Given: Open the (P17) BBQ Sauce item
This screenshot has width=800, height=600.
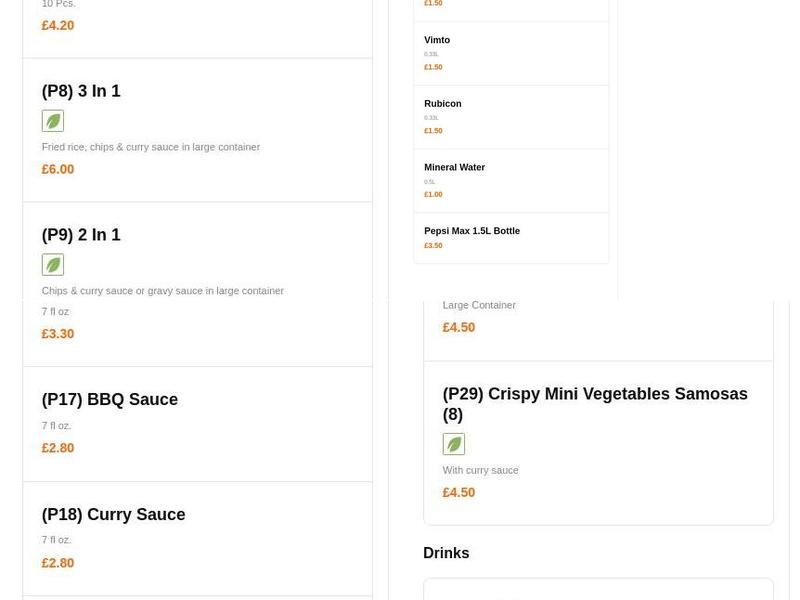Looking at the screenshot, I should click(109, 399).
